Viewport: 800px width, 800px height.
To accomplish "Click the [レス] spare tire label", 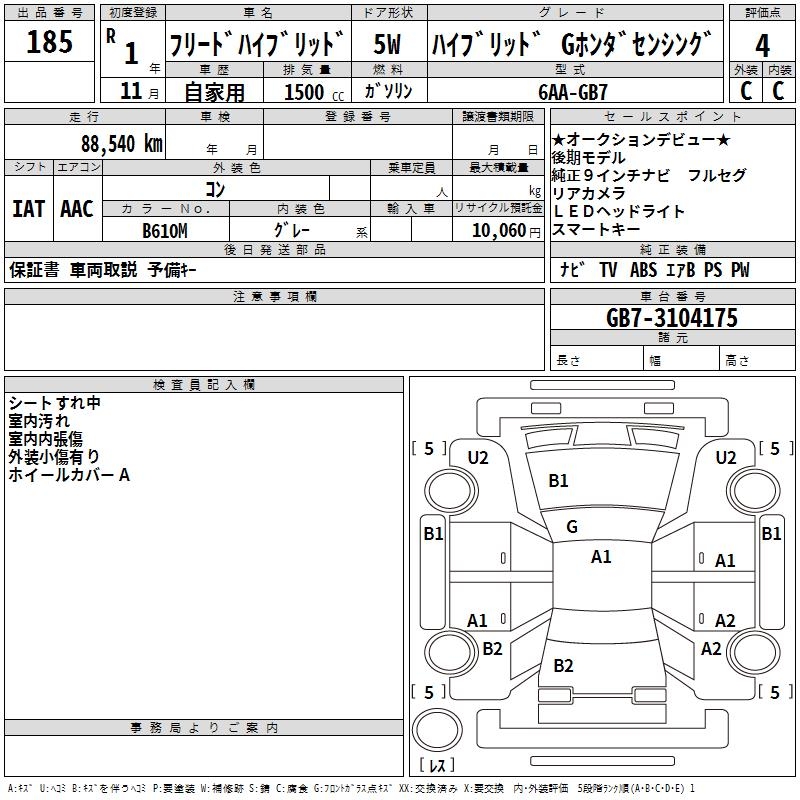I will (437, 765).
